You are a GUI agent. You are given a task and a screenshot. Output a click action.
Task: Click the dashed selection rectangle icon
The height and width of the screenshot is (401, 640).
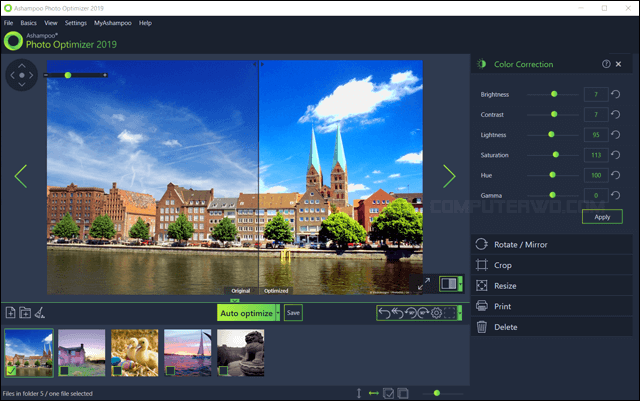(x=449, y=313)
